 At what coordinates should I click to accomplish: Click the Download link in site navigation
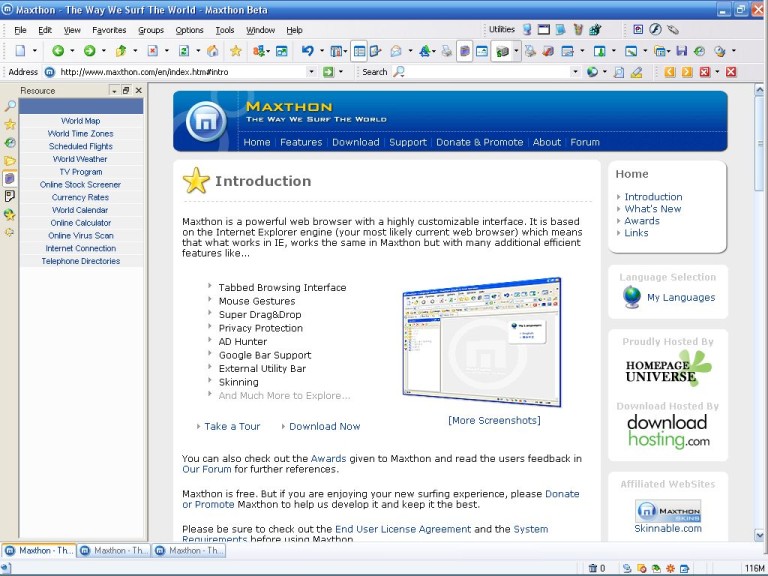(x=356, y=142)
